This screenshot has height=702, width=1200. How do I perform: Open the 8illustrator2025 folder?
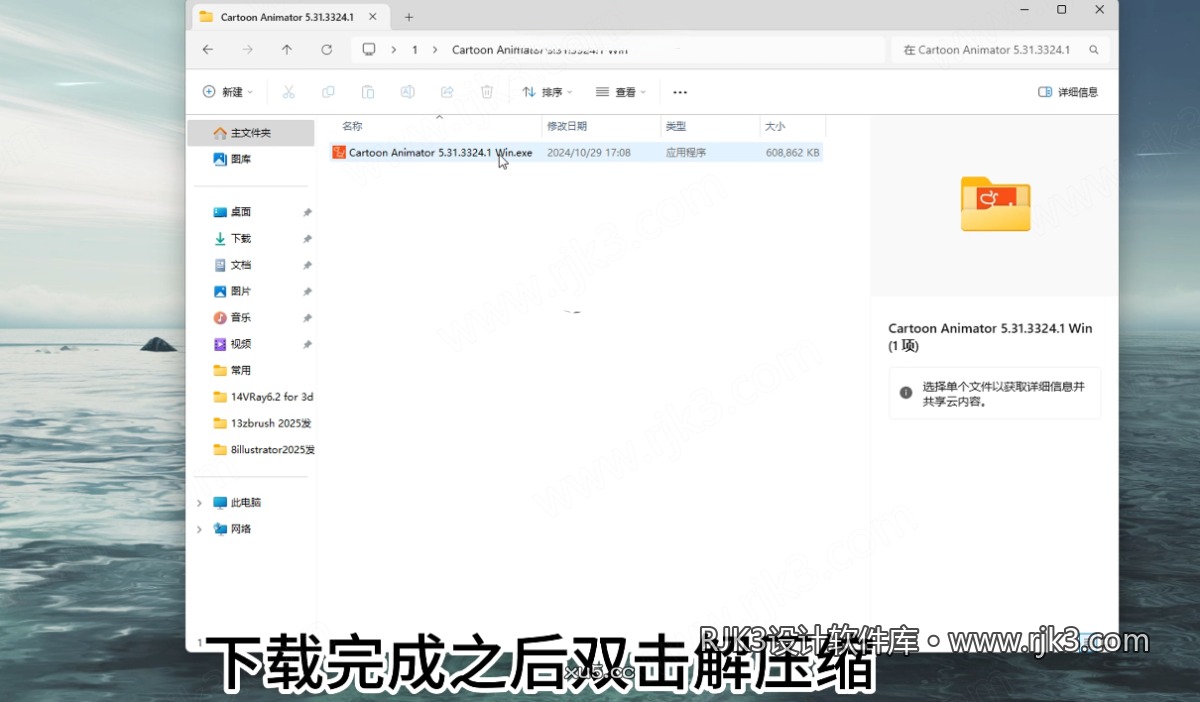pyautogui.click(x=263, y=450)
